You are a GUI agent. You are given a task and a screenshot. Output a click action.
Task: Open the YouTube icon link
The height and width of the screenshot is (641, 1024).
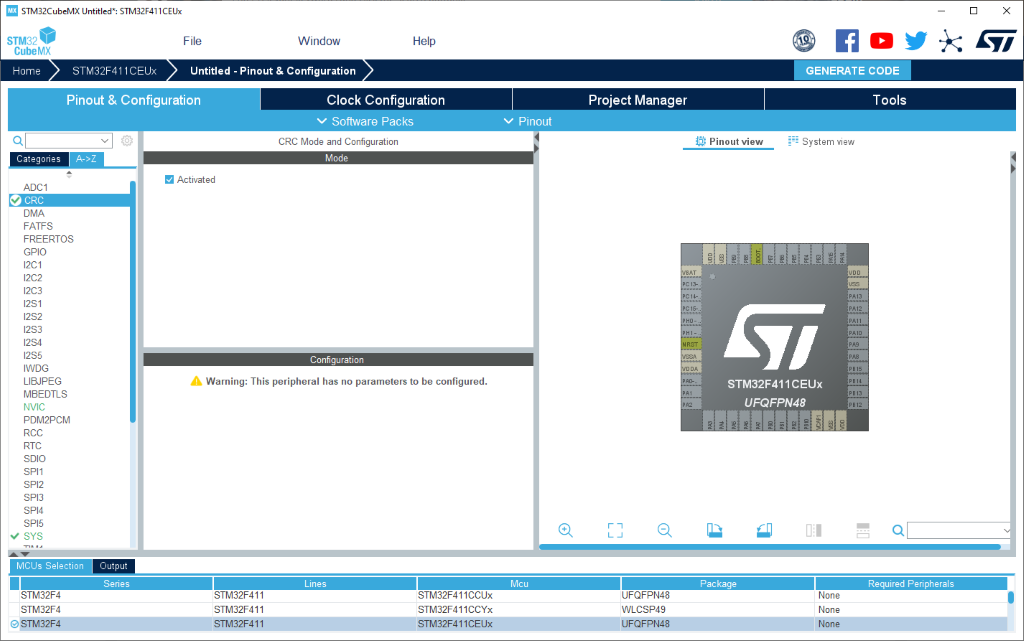[x=882, y=40]
